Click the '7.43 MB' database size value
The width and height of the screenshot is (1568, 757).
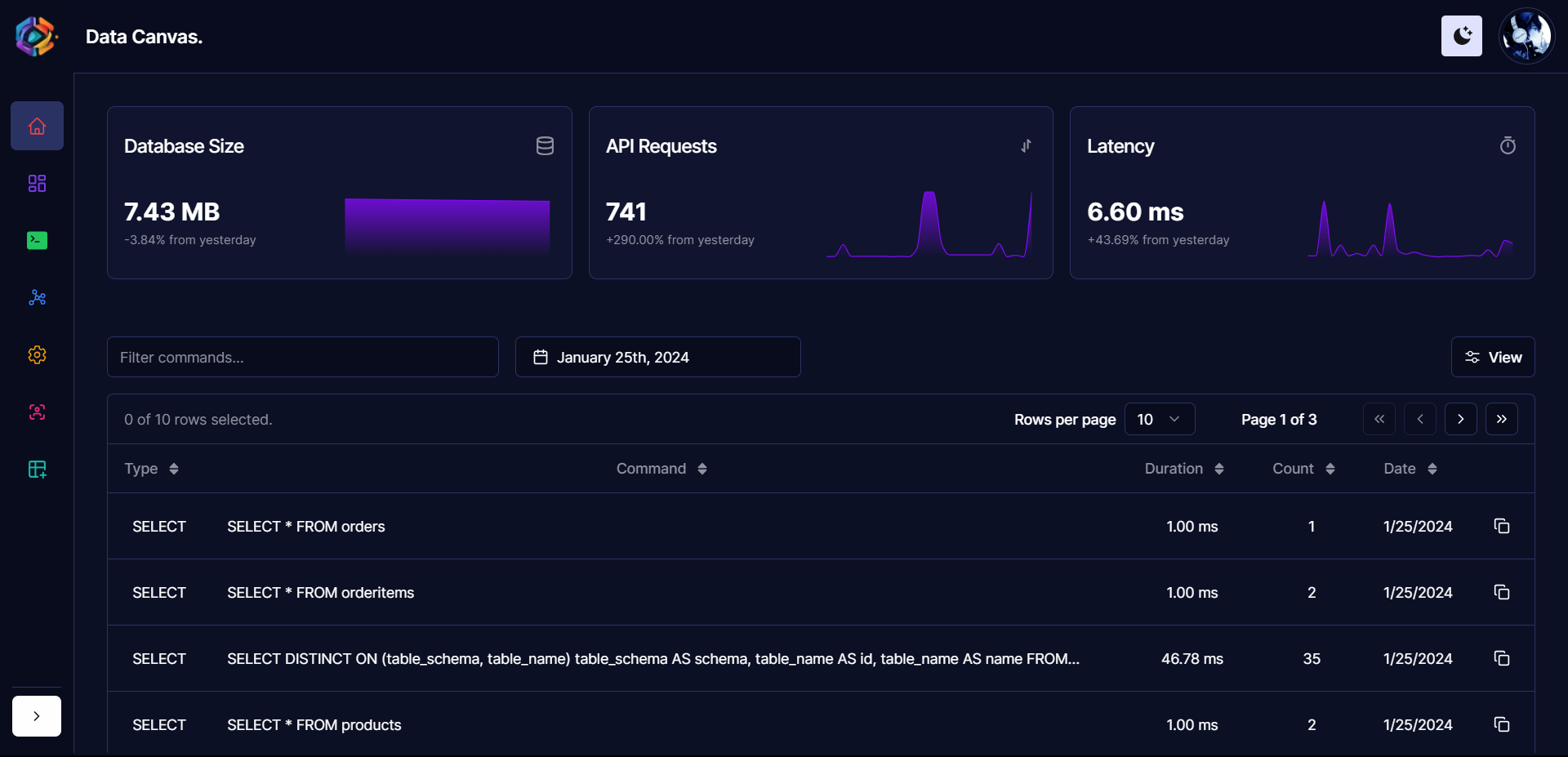pos(172,212)
